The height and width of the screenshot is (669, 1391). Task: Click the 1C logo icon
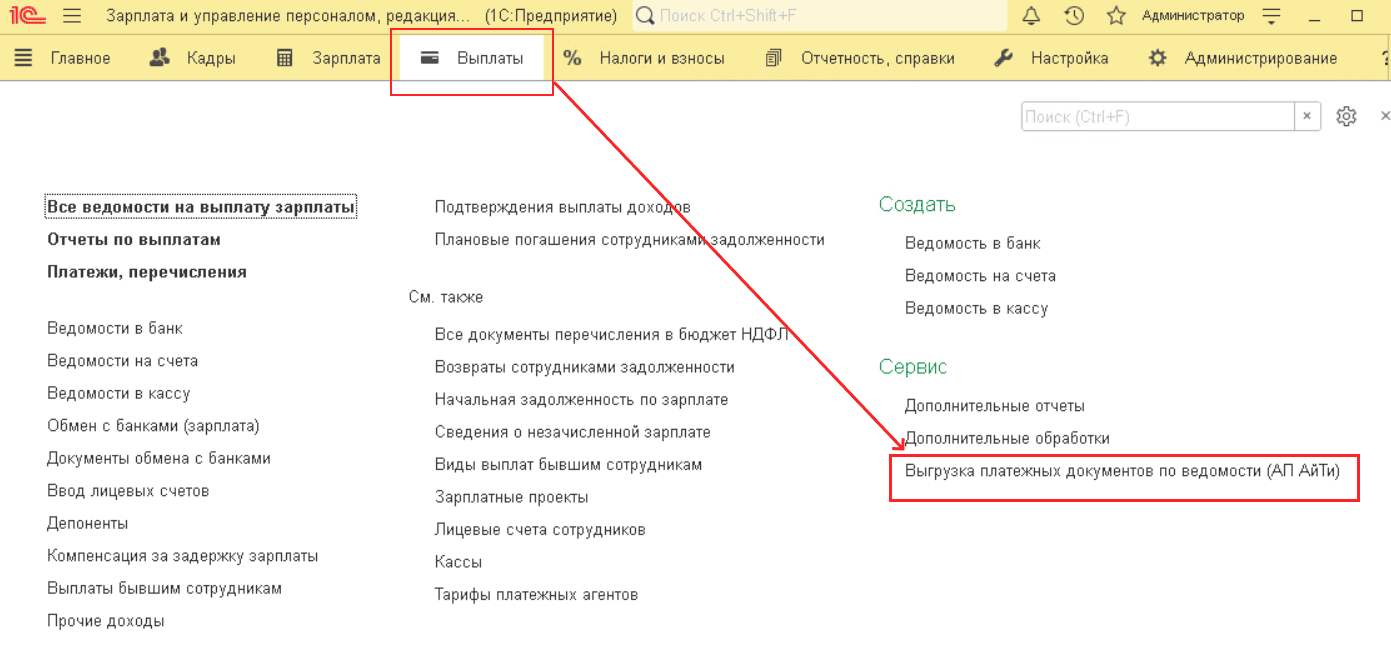(23, 16)
